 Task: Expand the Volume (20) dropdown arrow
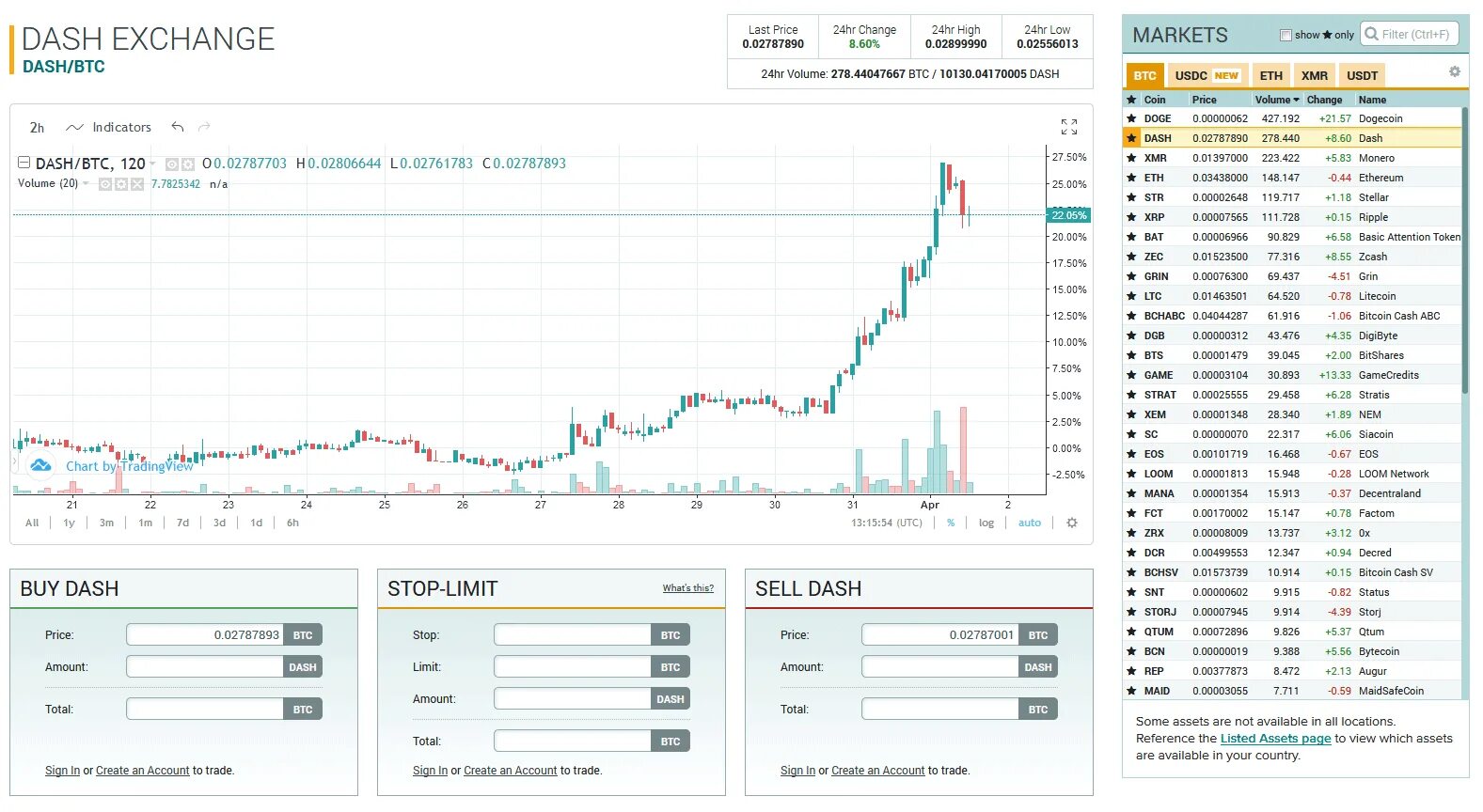(86, 183)
